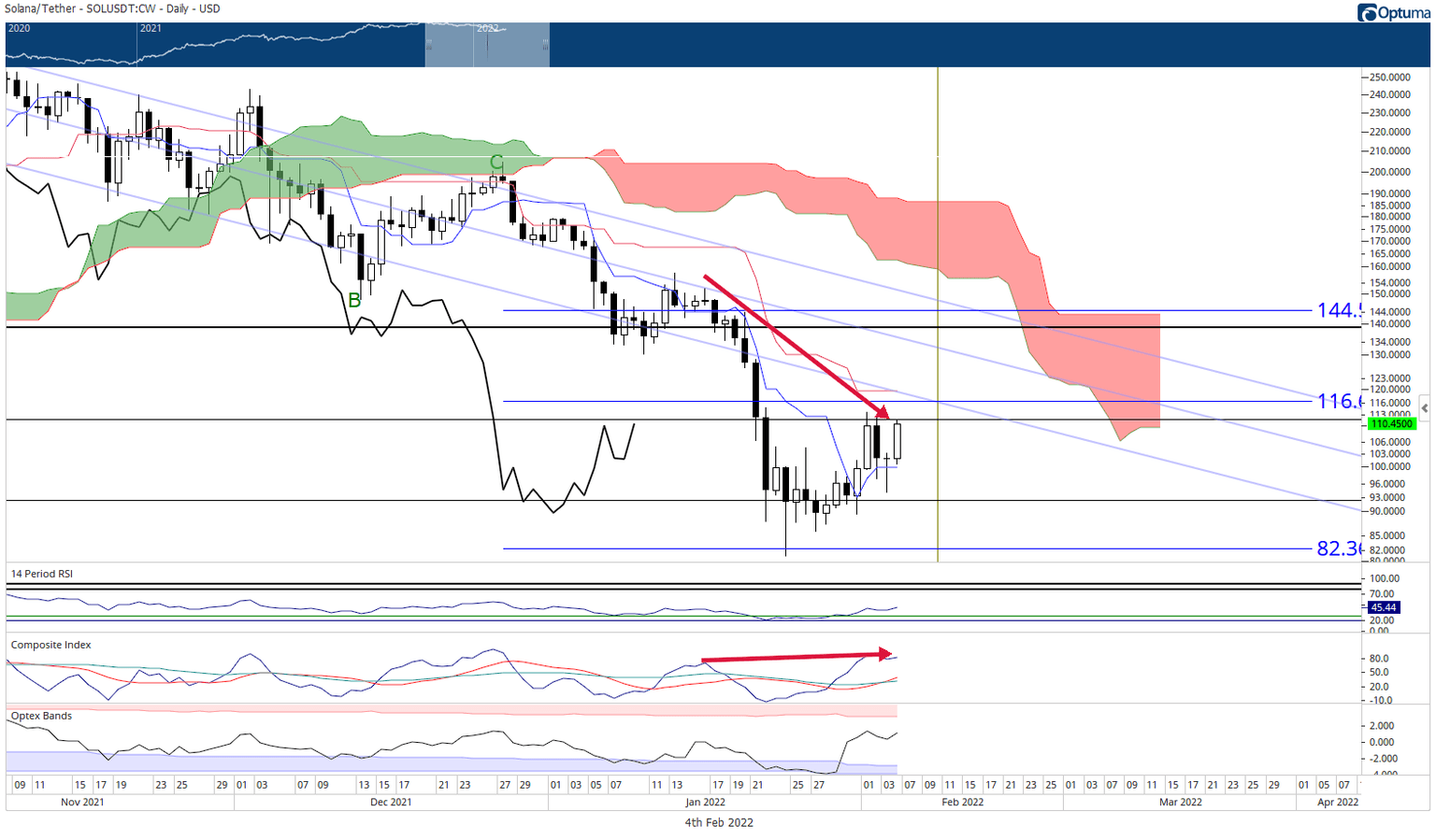Image resolution: width=1436 pixels, height=840 pixels.
Task: Click the green wave label C
Action: pyautogui.click(x=496, y=163)
